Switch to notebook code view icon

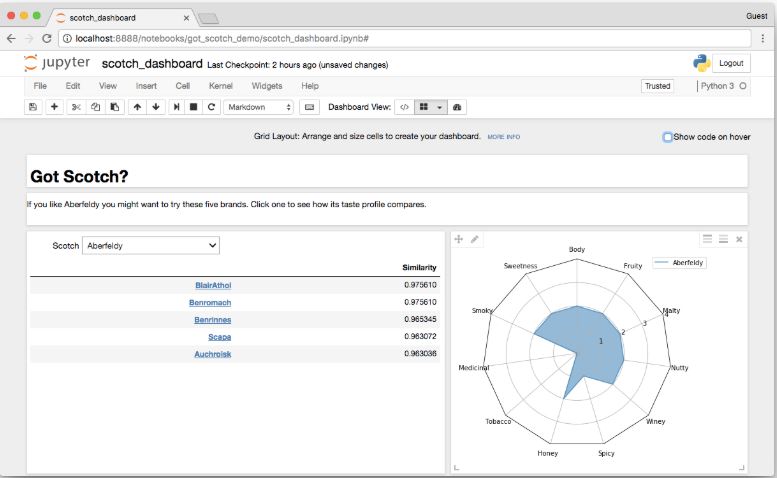coord(404,107)
